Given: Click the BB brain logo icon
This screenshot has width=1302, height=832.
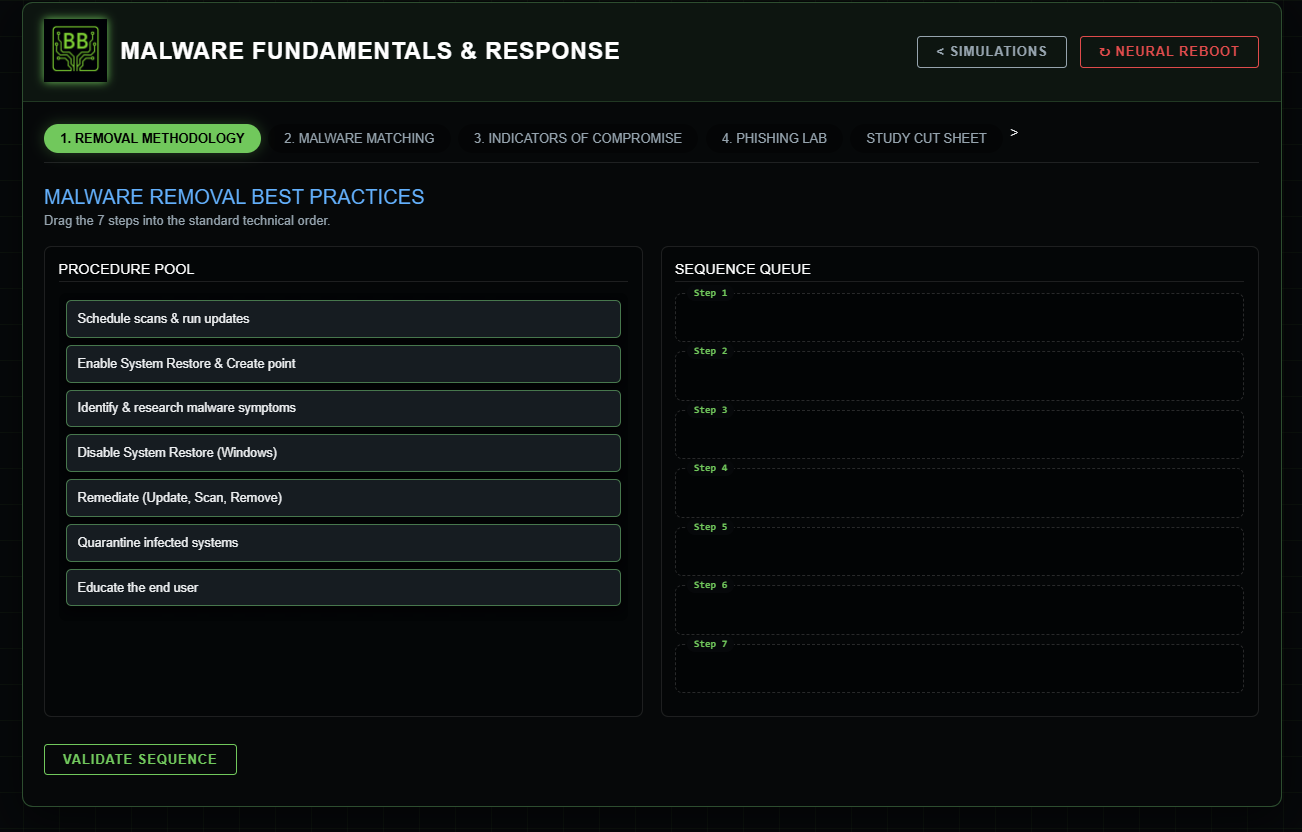Looking at the screenshot, I should [x=75, y=49].
